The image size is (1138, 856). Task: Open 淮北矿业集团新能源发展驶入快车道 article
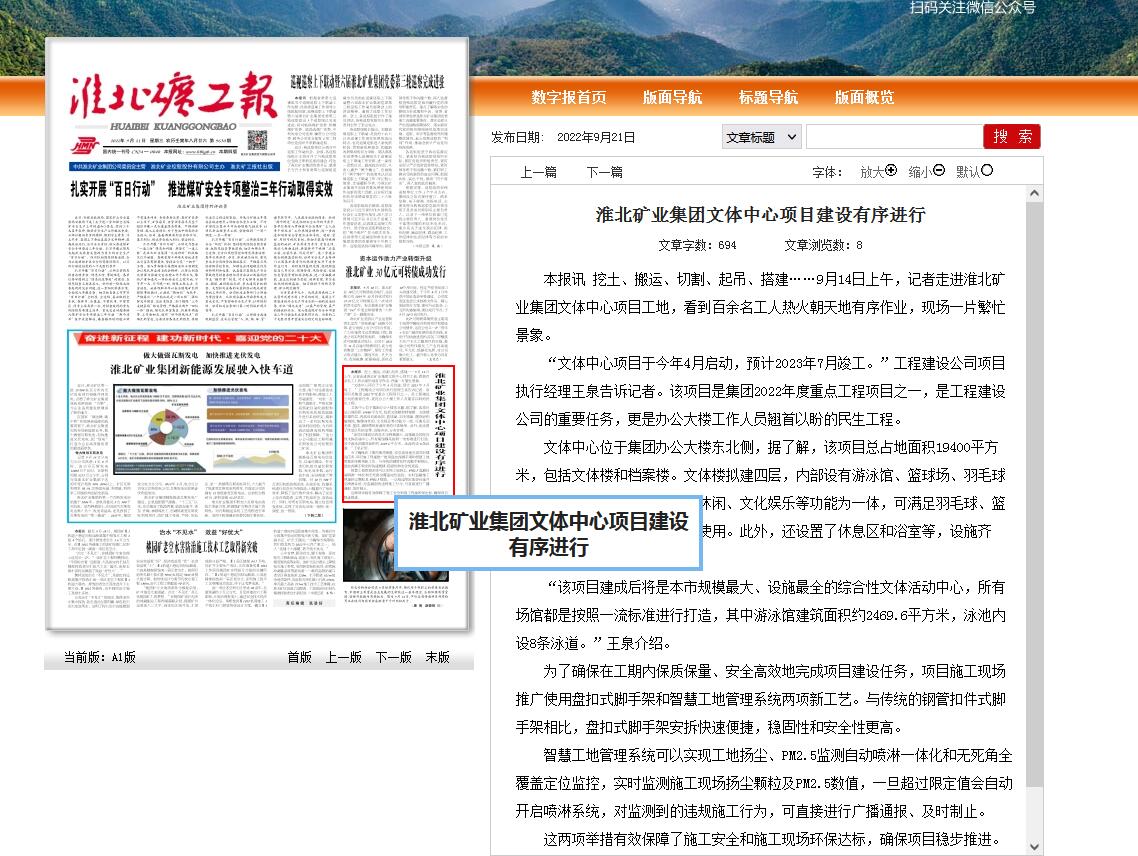click(201, 369)
